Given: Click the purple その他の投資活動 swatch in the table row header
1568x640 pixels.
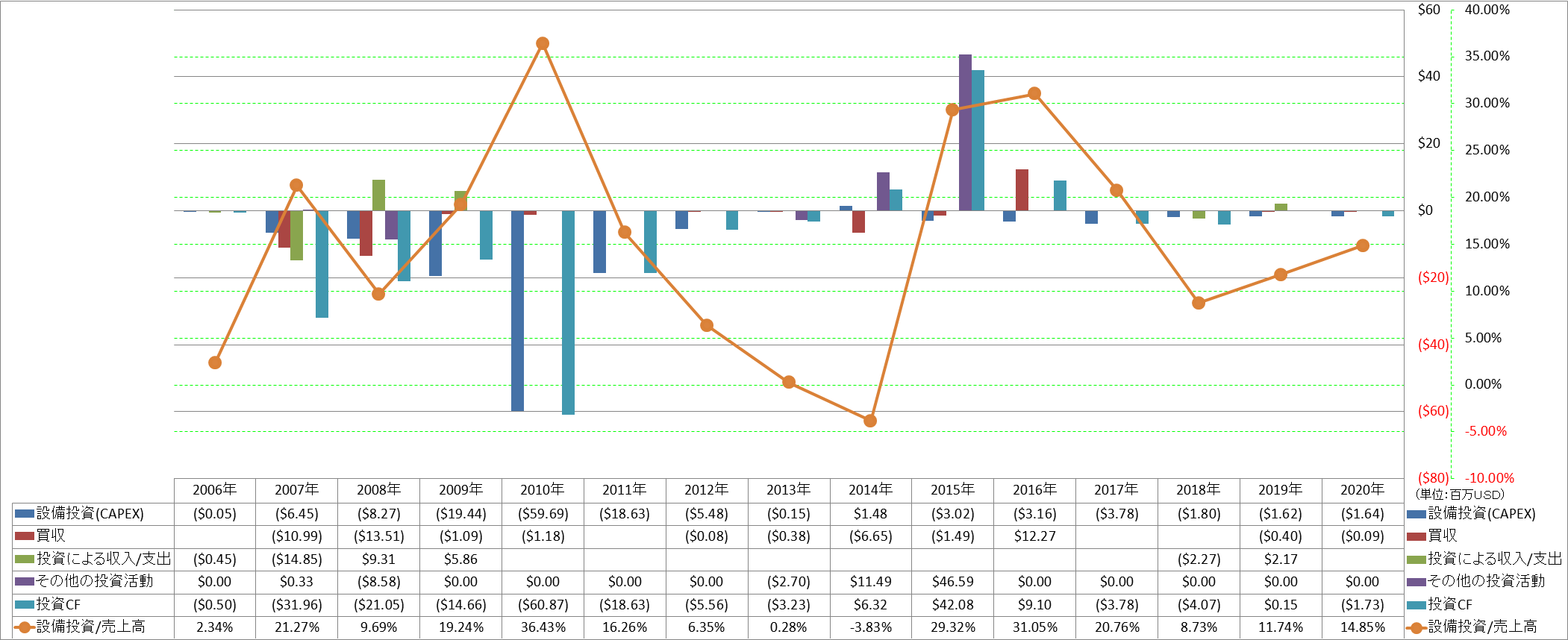Looking at the screenshot, I should (x=24, y=582).
